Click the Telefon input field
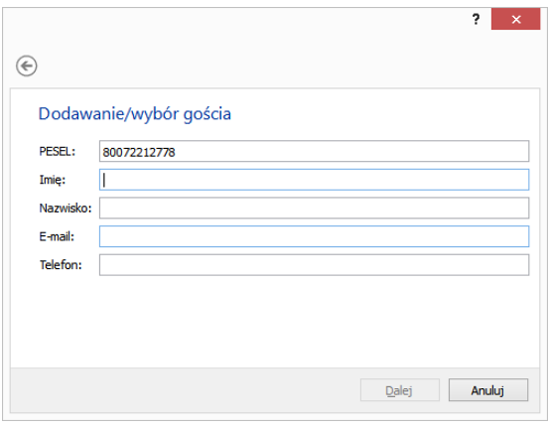This screenshot has width=550, height=426. [314, 265]
